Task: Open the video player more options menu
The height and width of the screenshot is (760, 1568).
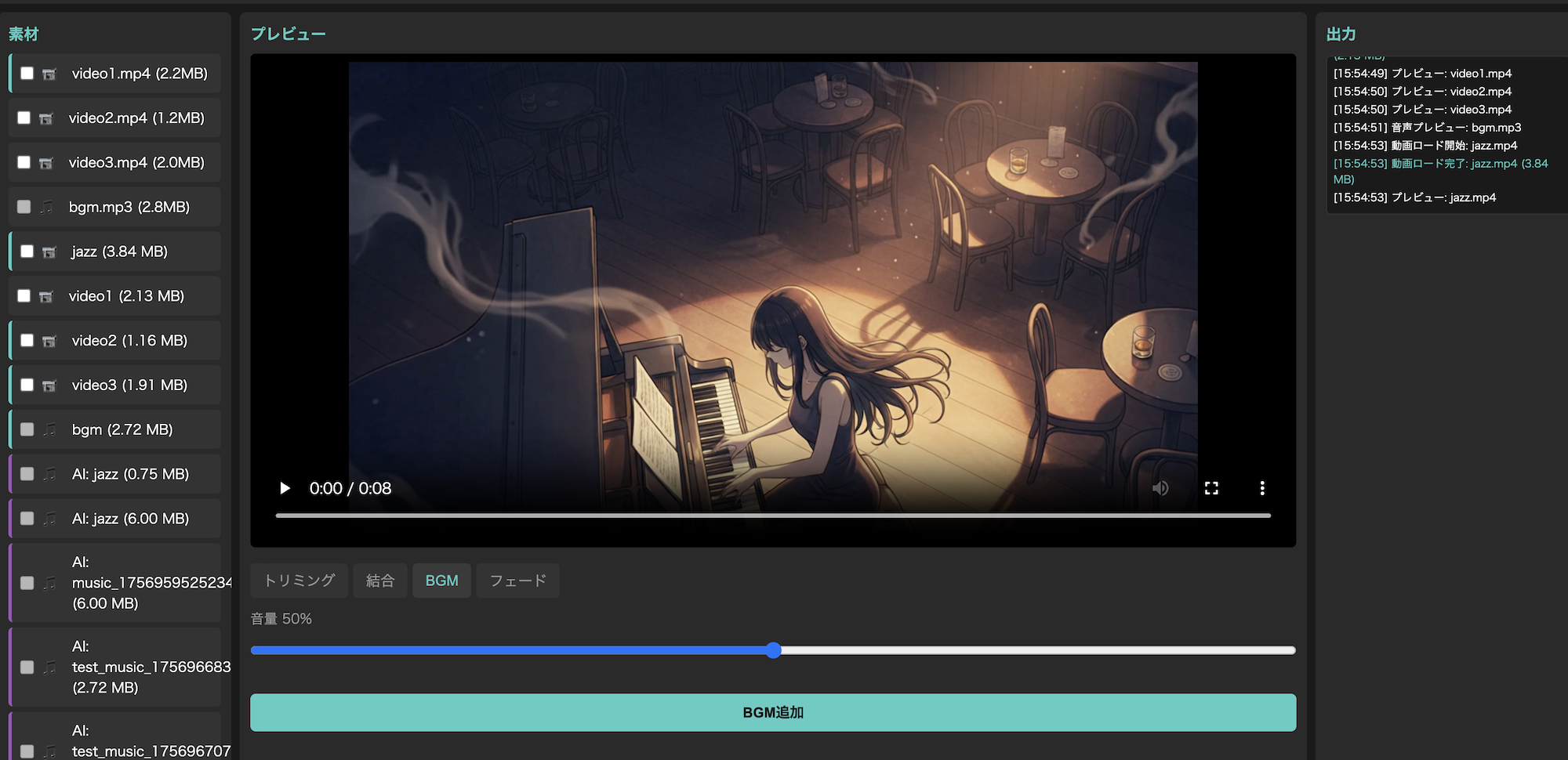Action: [1262, 488]
